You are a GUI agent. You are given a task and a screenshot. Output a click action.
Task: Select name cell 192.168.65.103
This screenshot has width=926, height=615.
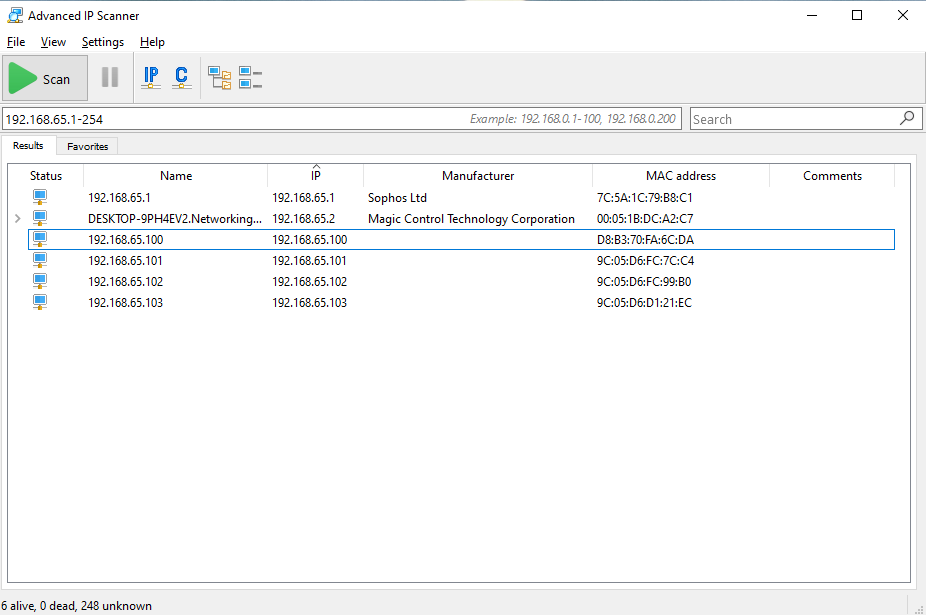point(125,302)
